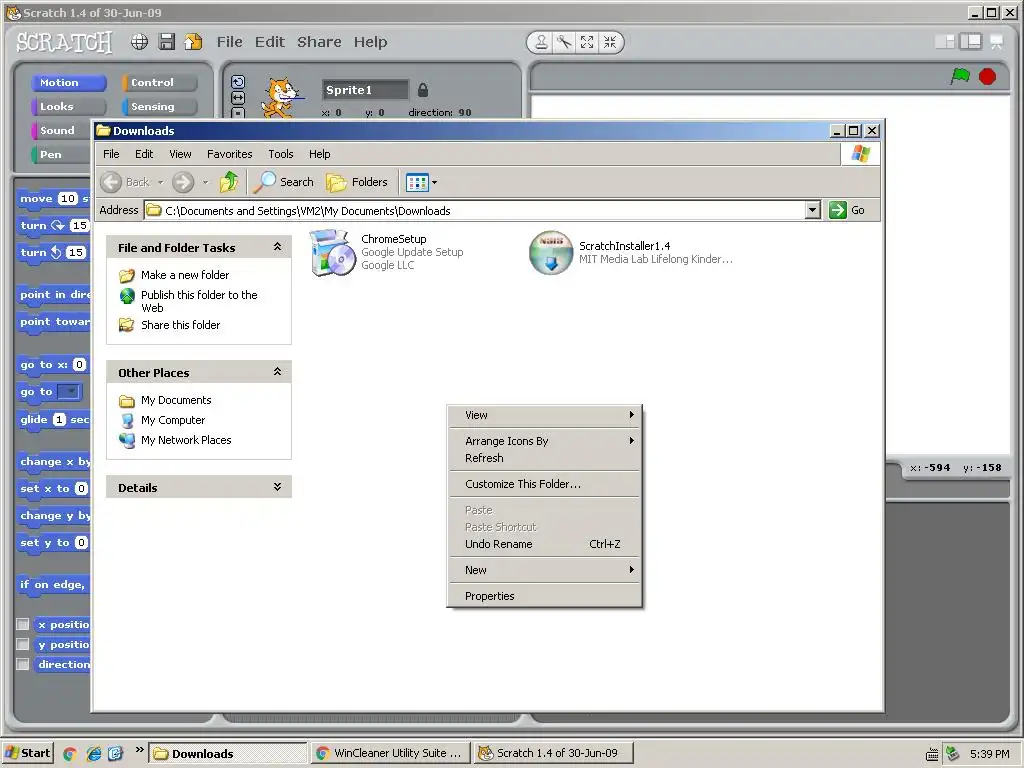Image resolution: width=1024 pixels, height=768 pixels.
Task: Select the Scratch shrink sprite tool
Action: pos(610,42)
